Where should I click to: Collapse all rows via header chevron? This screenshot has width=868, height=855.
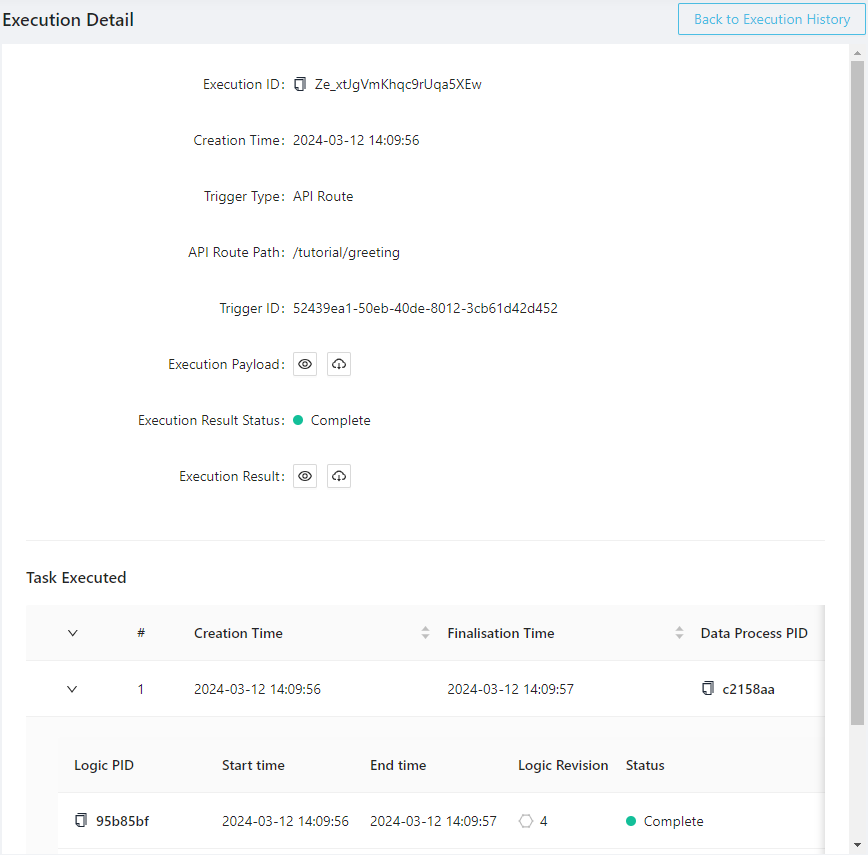click(72, 633)
